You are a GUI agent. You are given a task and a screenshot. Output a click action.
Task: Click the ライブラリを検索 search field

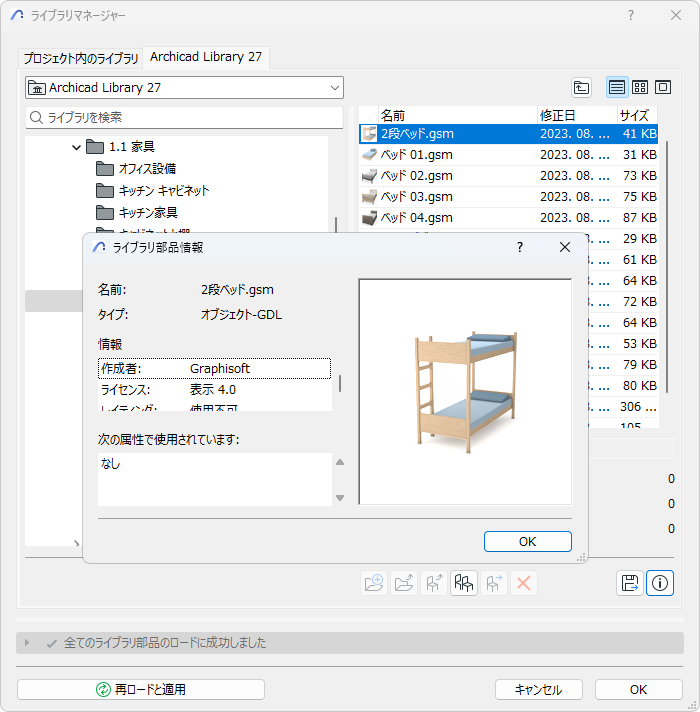184,118
